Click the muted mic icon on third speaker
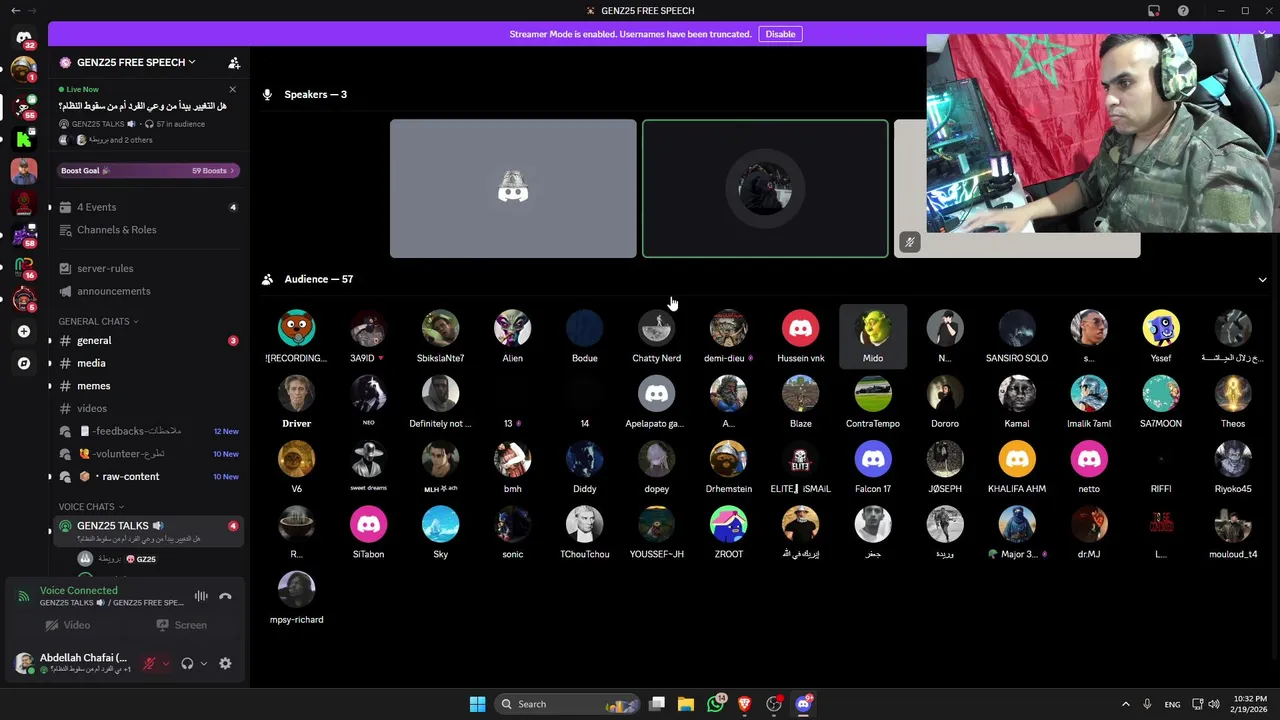Screen dimensions: 1280x720 909,242
